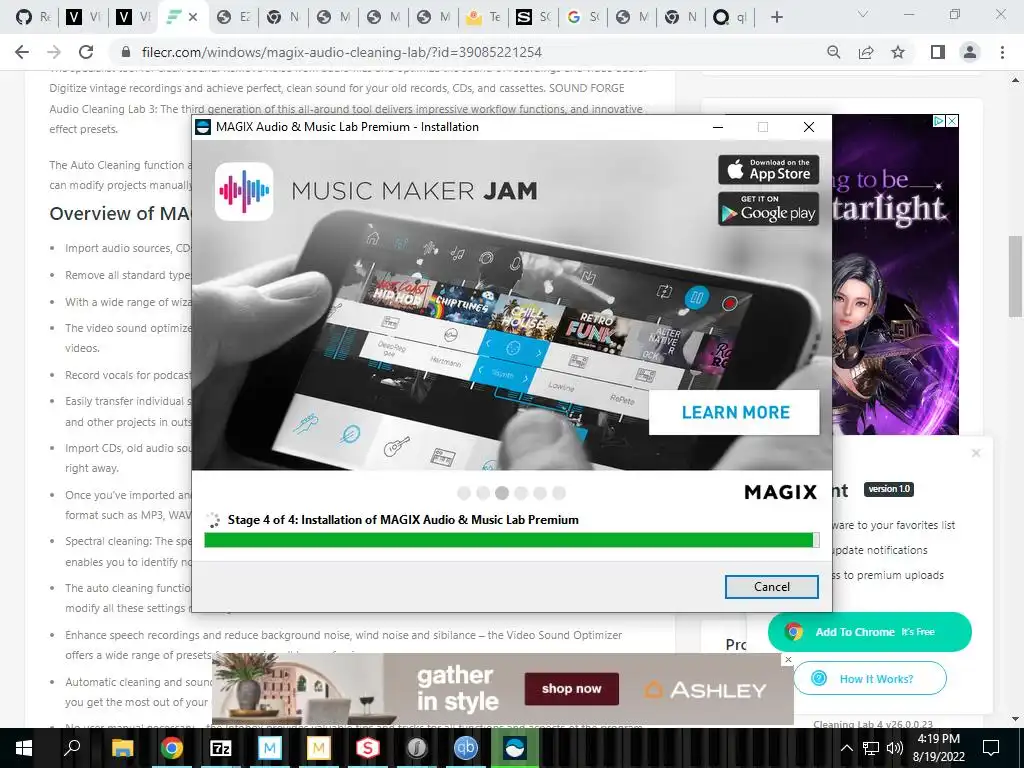
Task: Click the Add To Chrome button
Action: (x=869, y=632)
